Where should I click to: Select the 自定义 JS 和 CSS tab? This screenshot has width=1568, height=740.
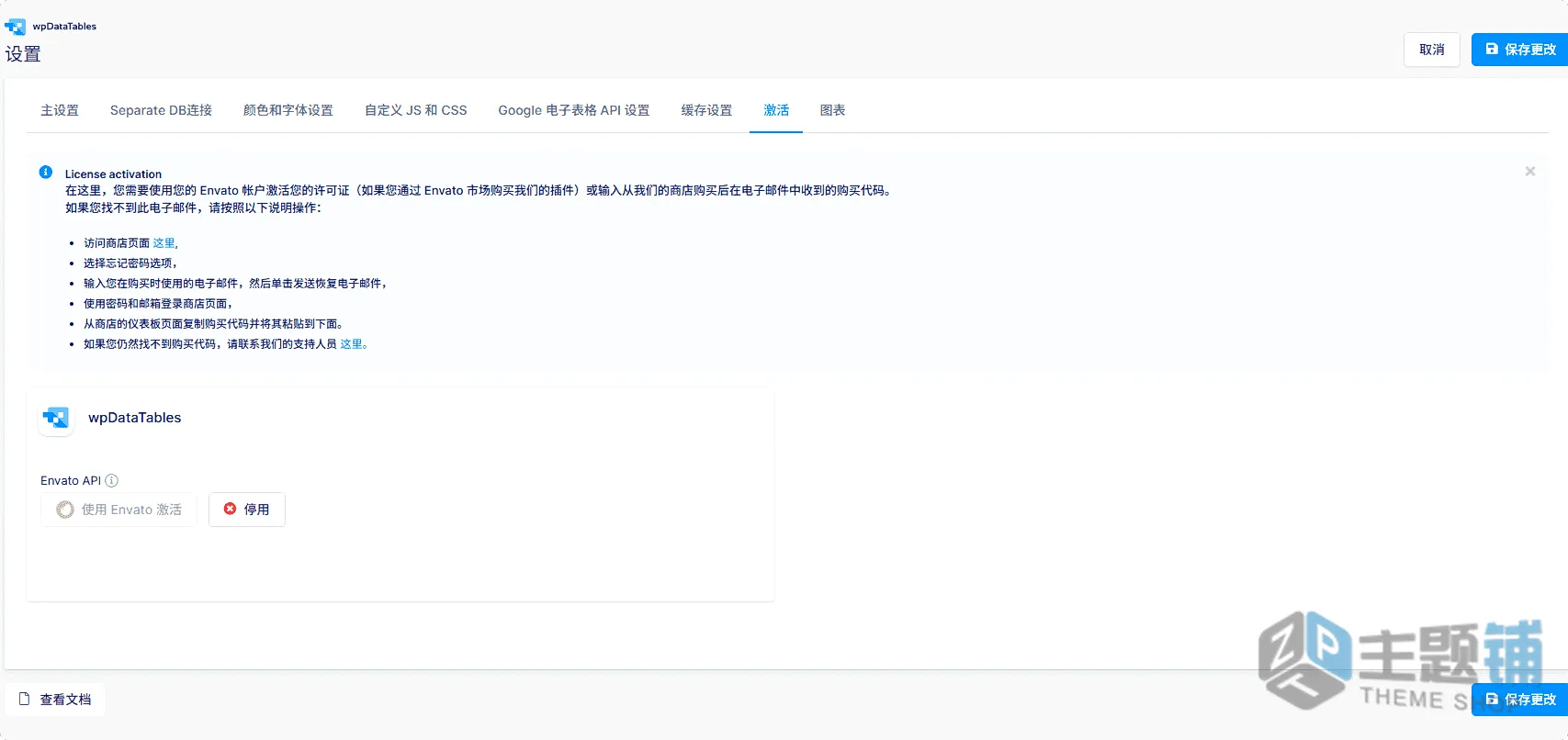(x=416, y=110)
